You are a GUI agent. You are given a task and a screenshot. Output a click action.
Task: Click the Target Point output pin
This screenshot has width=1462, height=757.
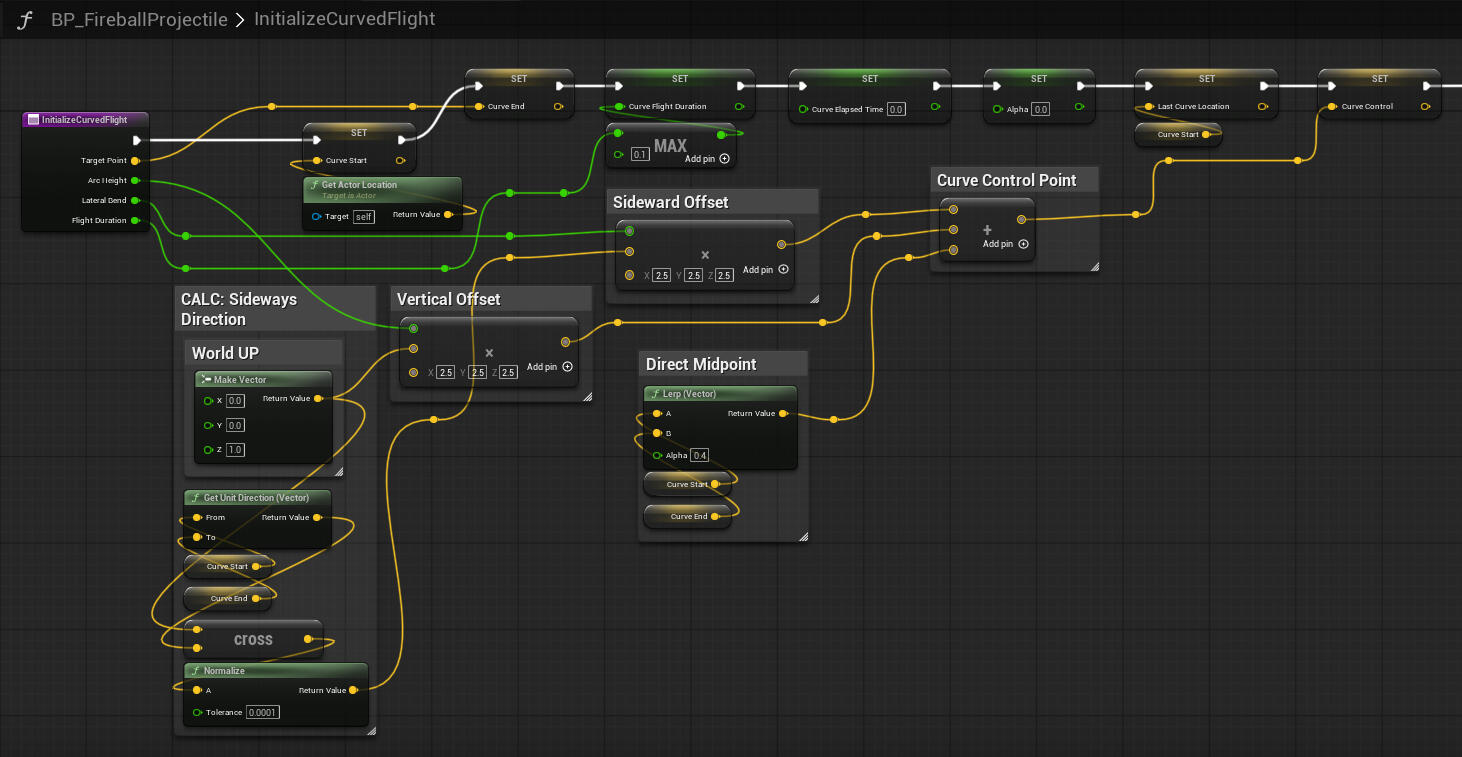coord(135,160)
